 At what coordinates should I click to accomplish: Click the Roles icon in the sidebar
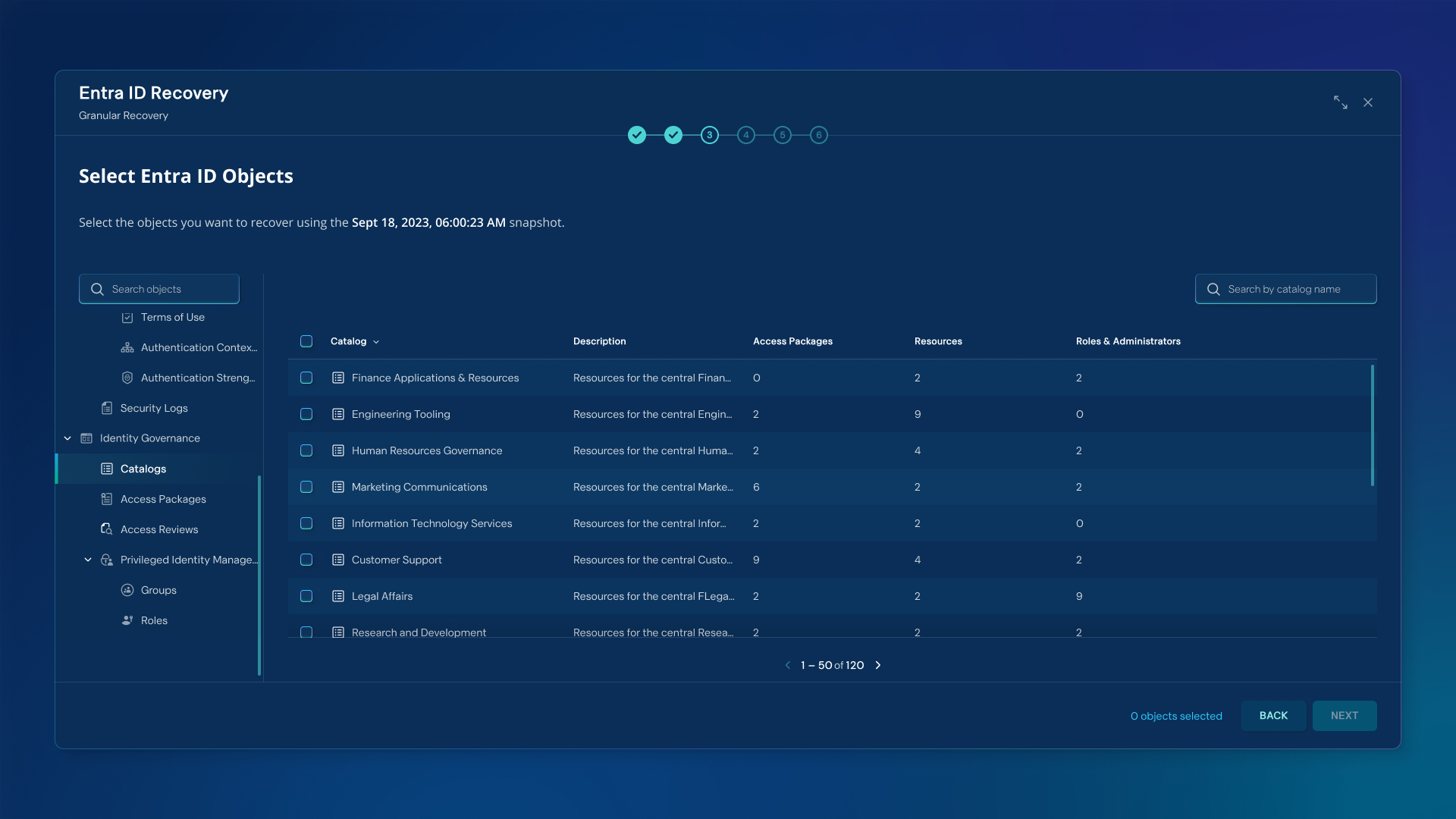tap(127, 621)
